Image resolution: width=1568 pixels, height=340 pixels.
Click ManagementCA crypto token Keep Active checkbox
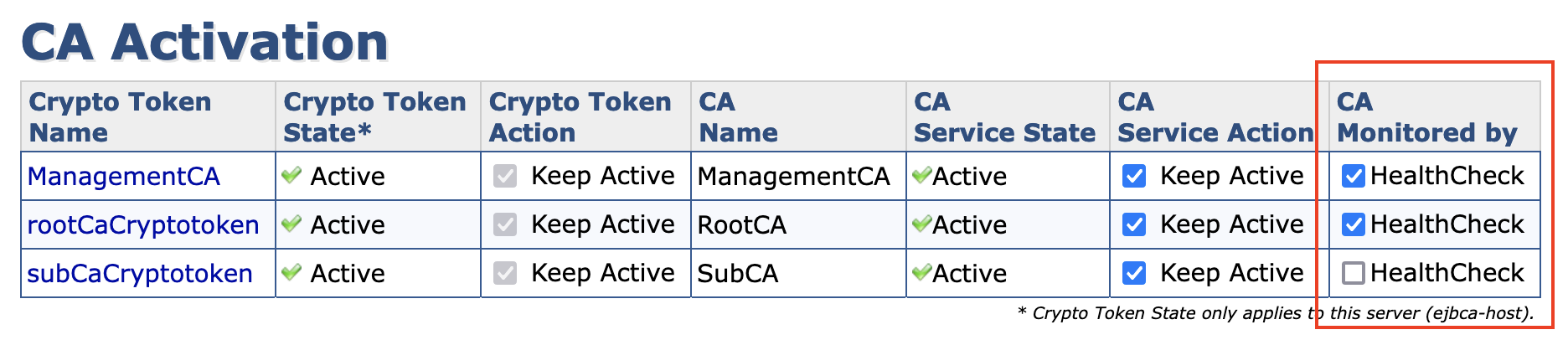(x=505, y=176)
